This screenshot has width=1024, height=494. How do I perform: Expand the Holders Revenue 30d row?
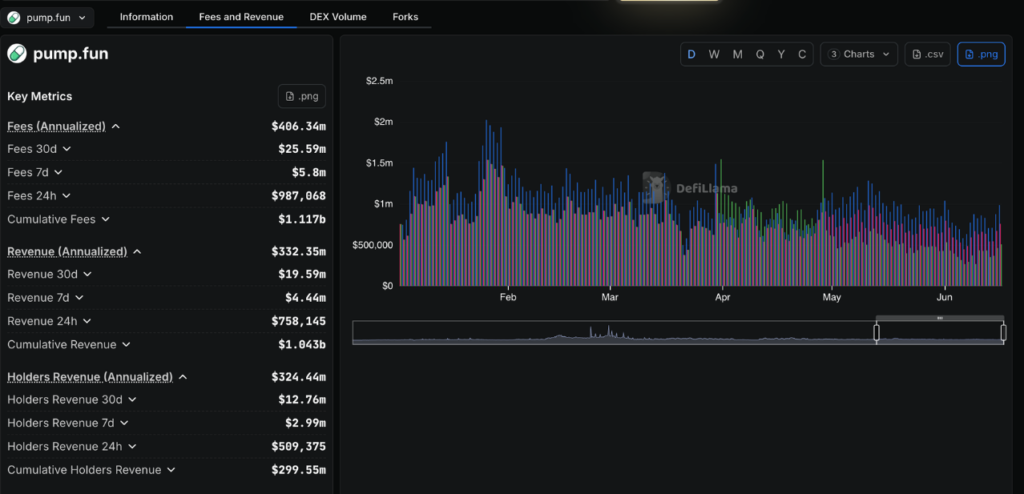(x=133, y=400)
